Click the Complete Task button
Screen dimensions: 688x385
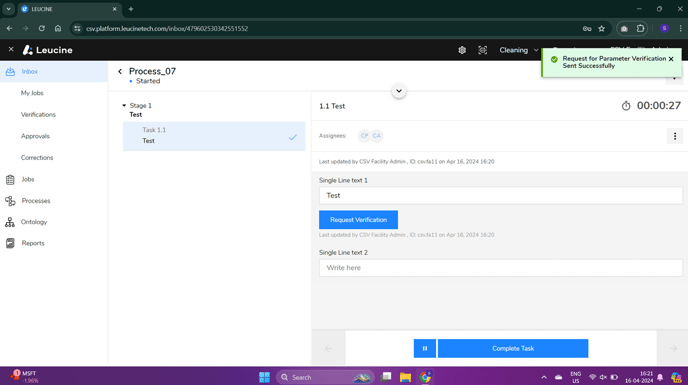pos(513,348)
